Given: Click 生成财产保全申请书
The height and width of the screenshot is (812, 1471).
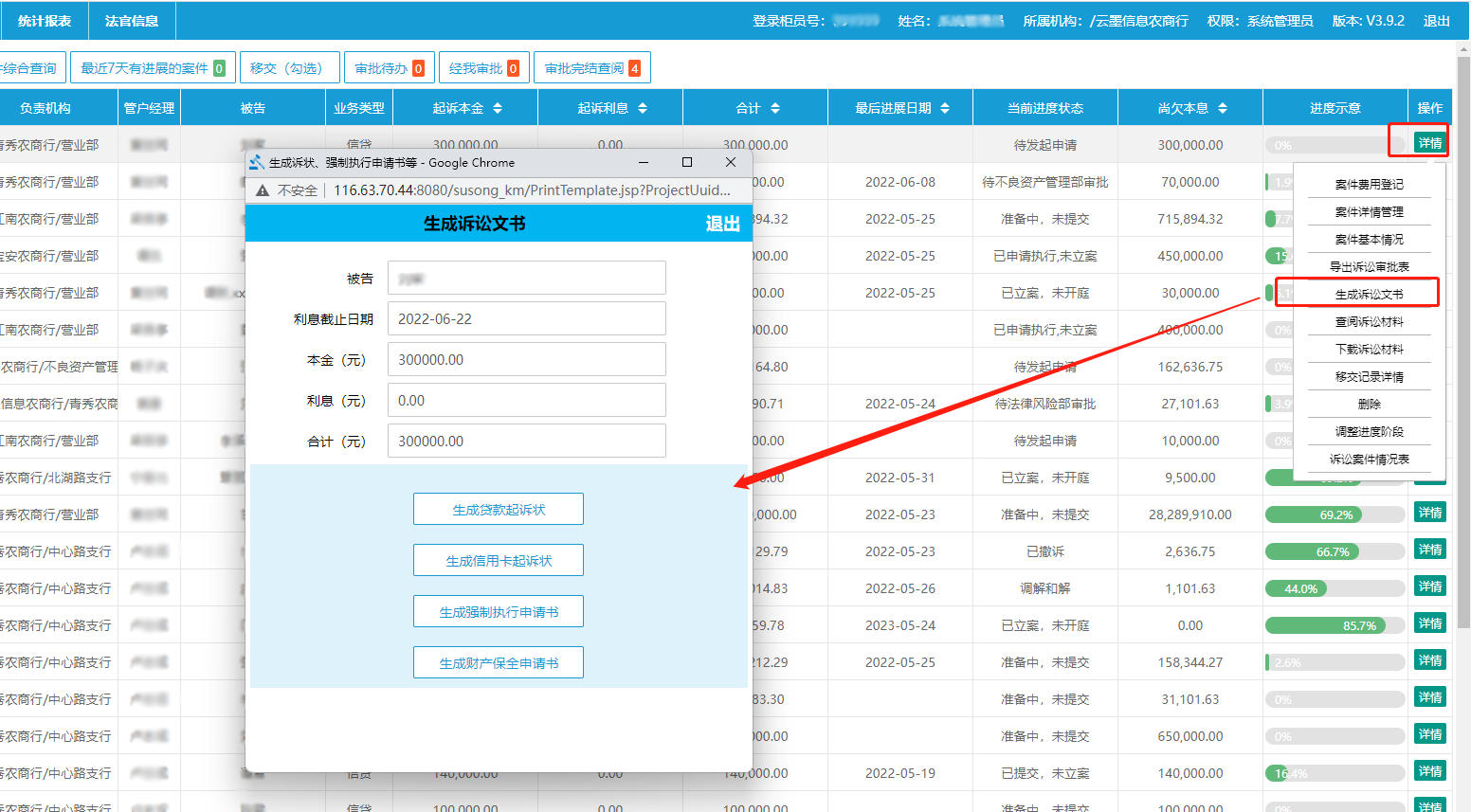Looking at the screenshot, I should pos(498,661).
